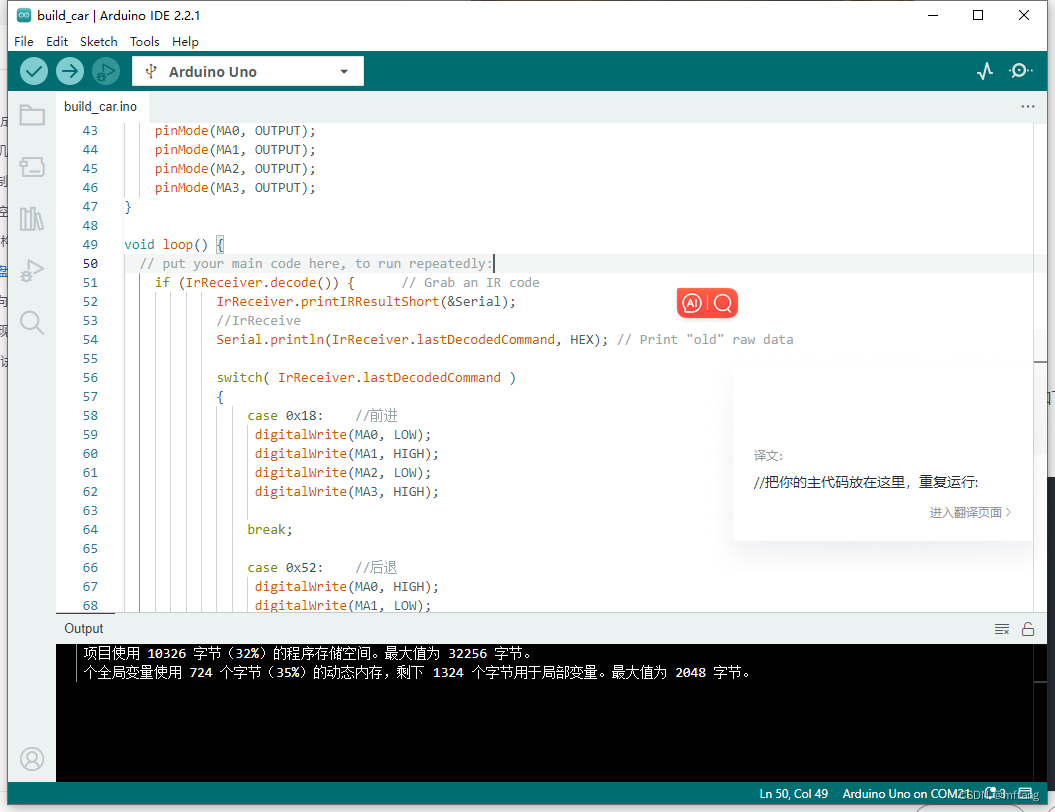Image resolution: width=1055 pixels, height=812 pixels.
Task: Open the Sketchbook folder sidebar icon
Action: click(x=32, y=115)
